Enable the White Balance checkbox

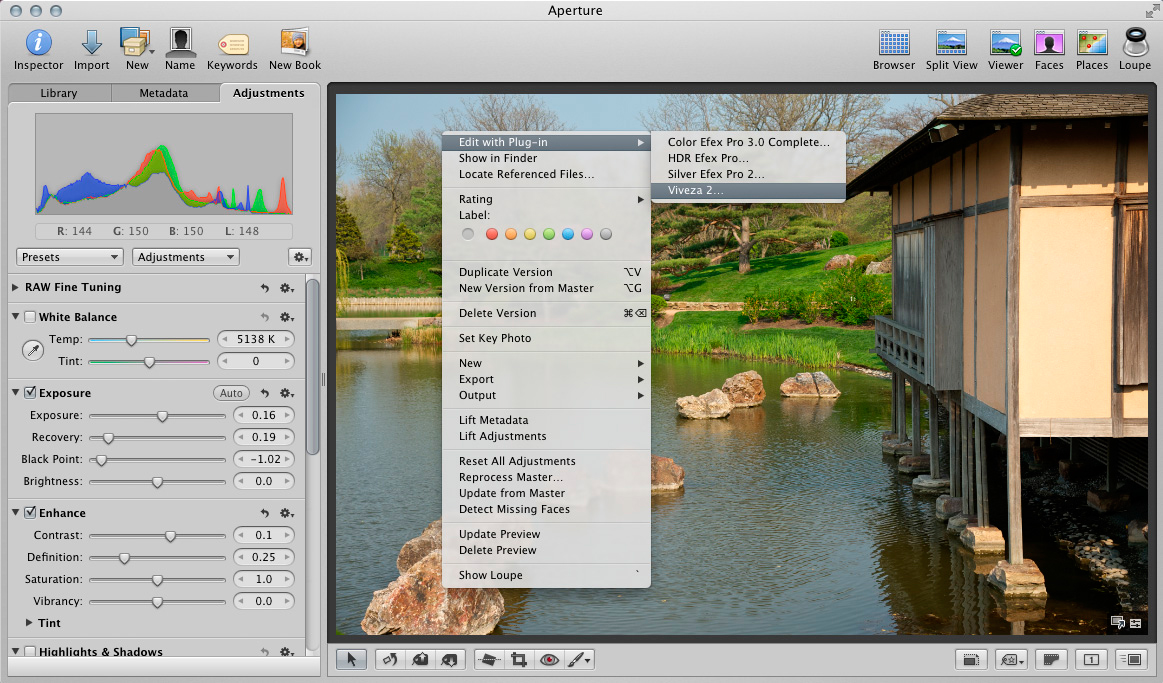(x=30, y=317)
